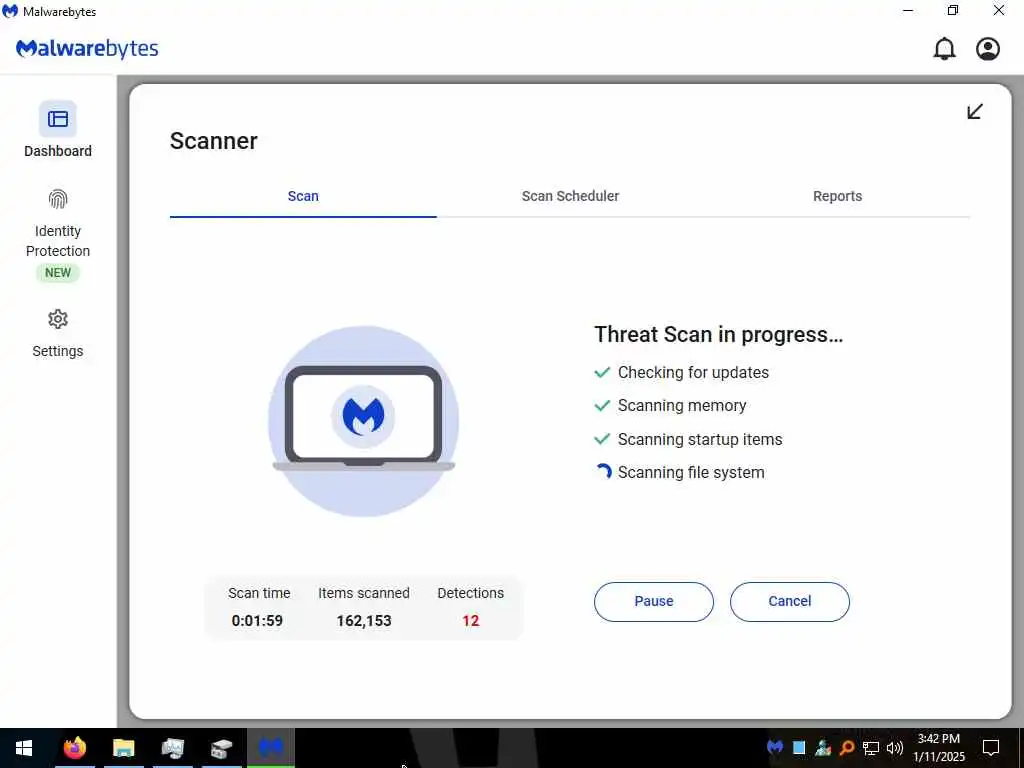Click the Malwarebytes system tray icon

(x=775, y=748)
